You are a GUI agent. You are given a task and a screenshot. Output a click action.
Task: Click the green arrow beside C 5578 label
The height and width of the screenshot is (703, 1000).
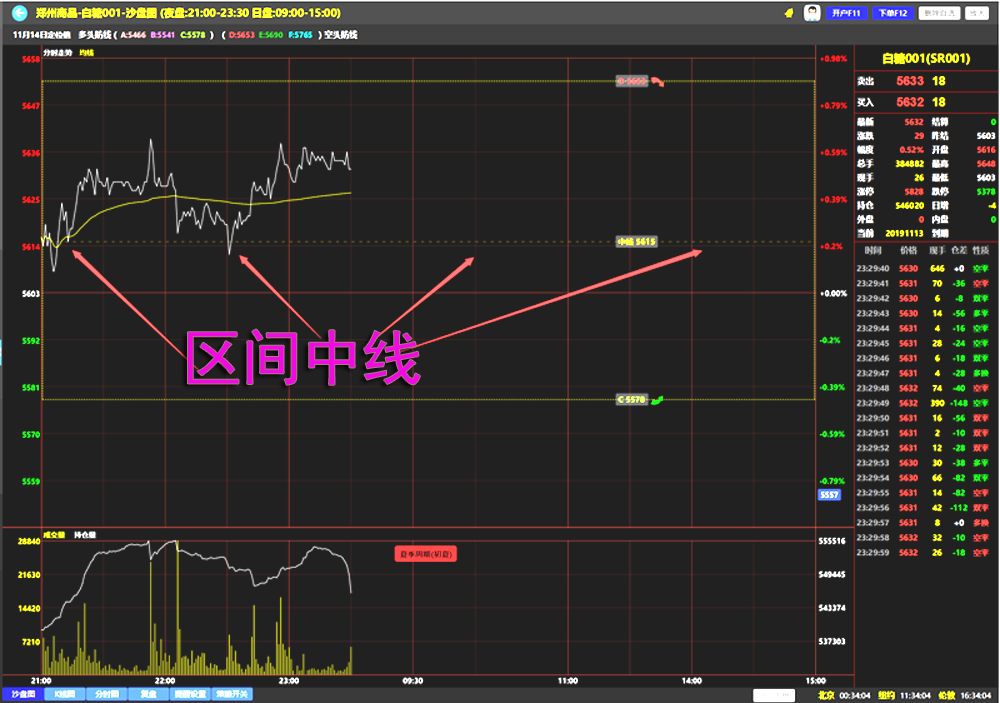(657, 399)
